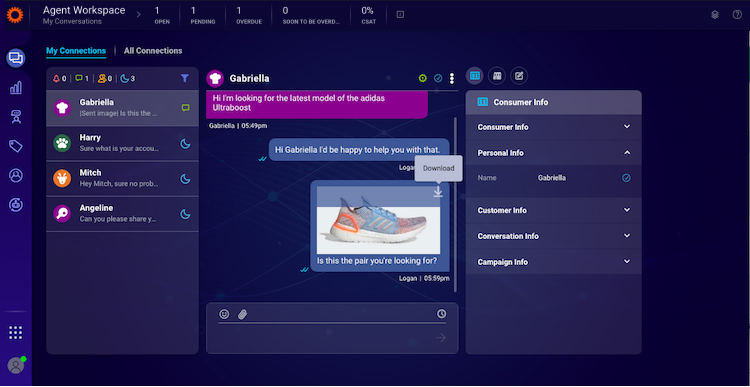Switch to the All Connections tab

[153, 51]
